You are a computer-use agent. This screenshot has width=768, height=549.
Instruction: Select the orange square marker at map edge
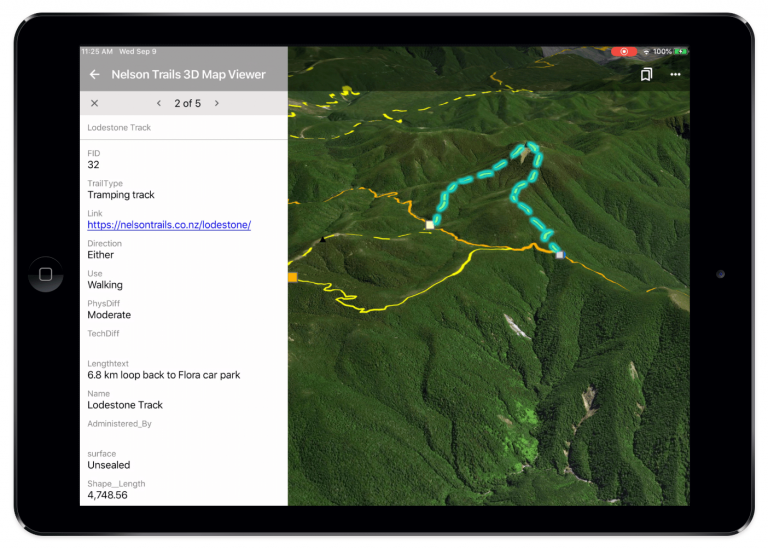[293, 277]
